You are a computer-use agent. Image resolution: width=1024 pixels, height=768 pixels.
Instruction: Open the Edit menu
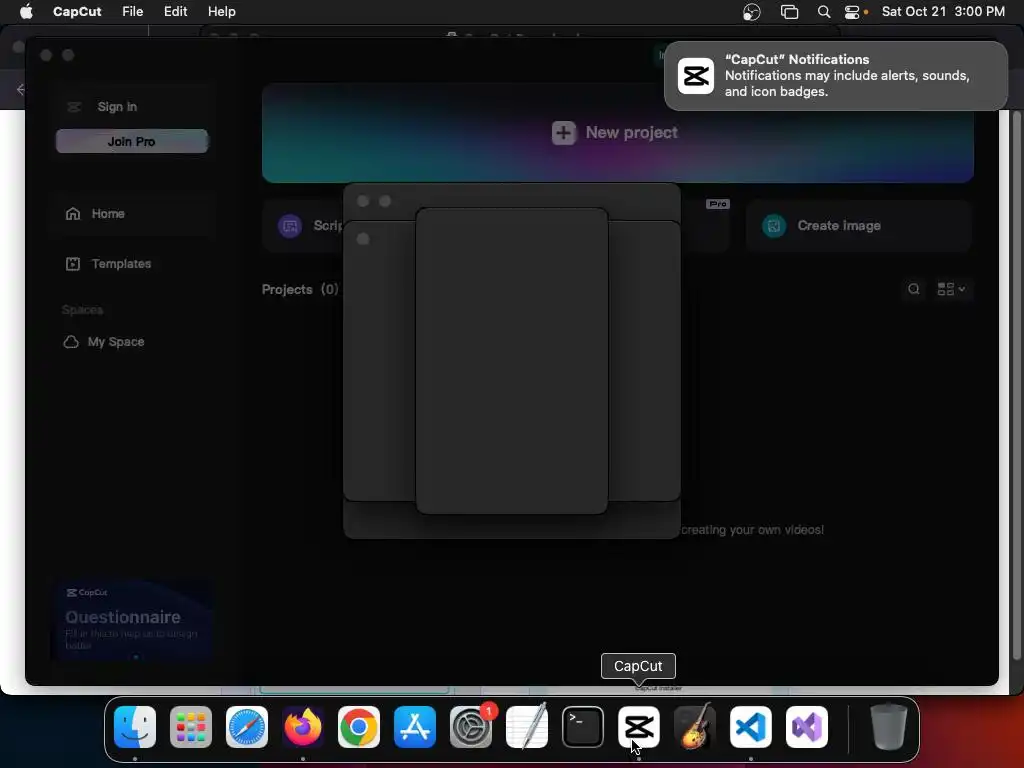click(x=175, y=12)
